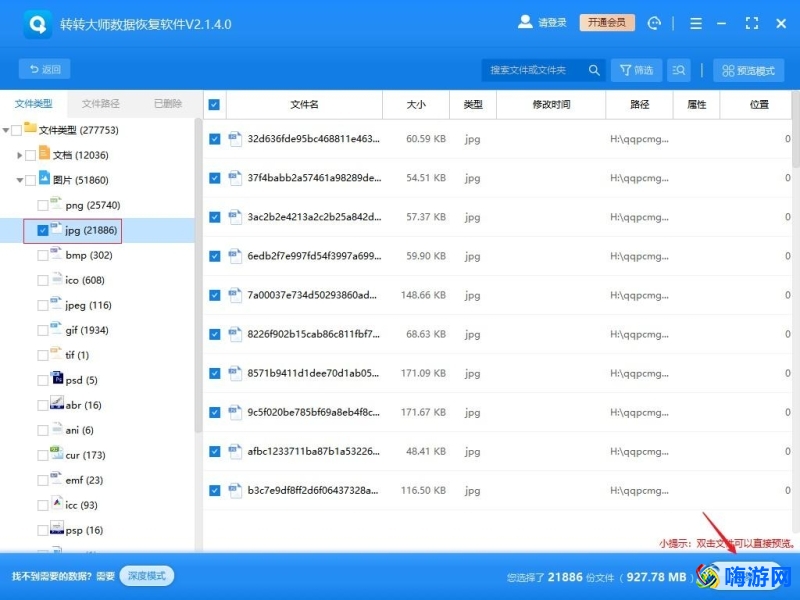The width and height of the screenshot is (800, 600).
Task: Click file icon of 8226f902b15cab86c811fbf7 row
Action: tap(235, 334)
